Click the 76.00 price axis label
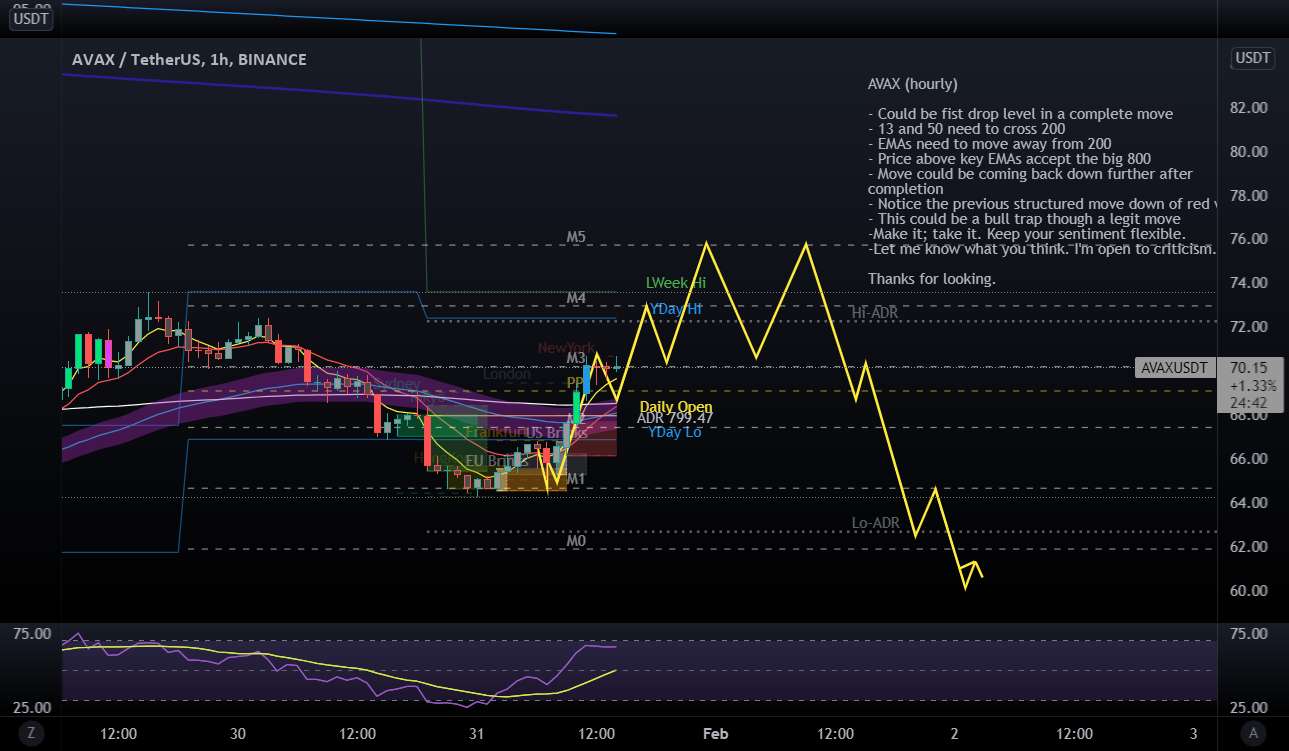The height and width of the screenshot is (751, 1289). 1247,239
